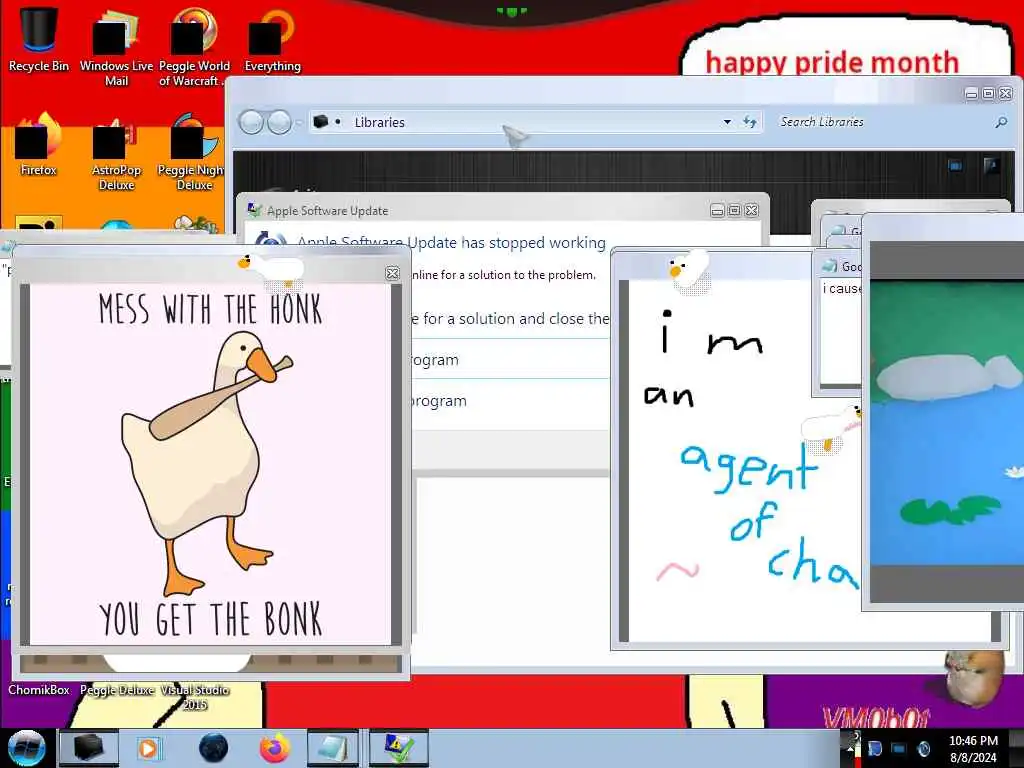Image resolution: width=1024 pixels, height=768 pixels.
Task: Switch to the Apple Software Update taskbar item
Action: 398,748
